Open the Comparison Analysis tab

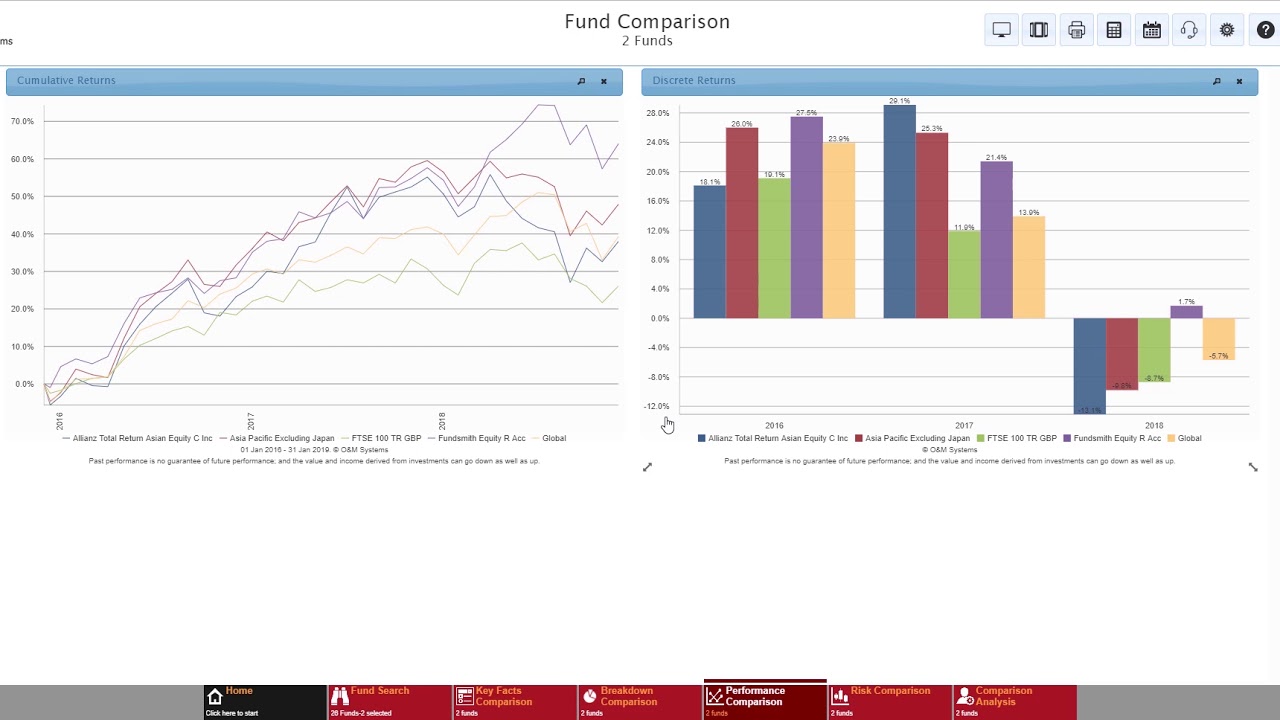coord(1015,701)
